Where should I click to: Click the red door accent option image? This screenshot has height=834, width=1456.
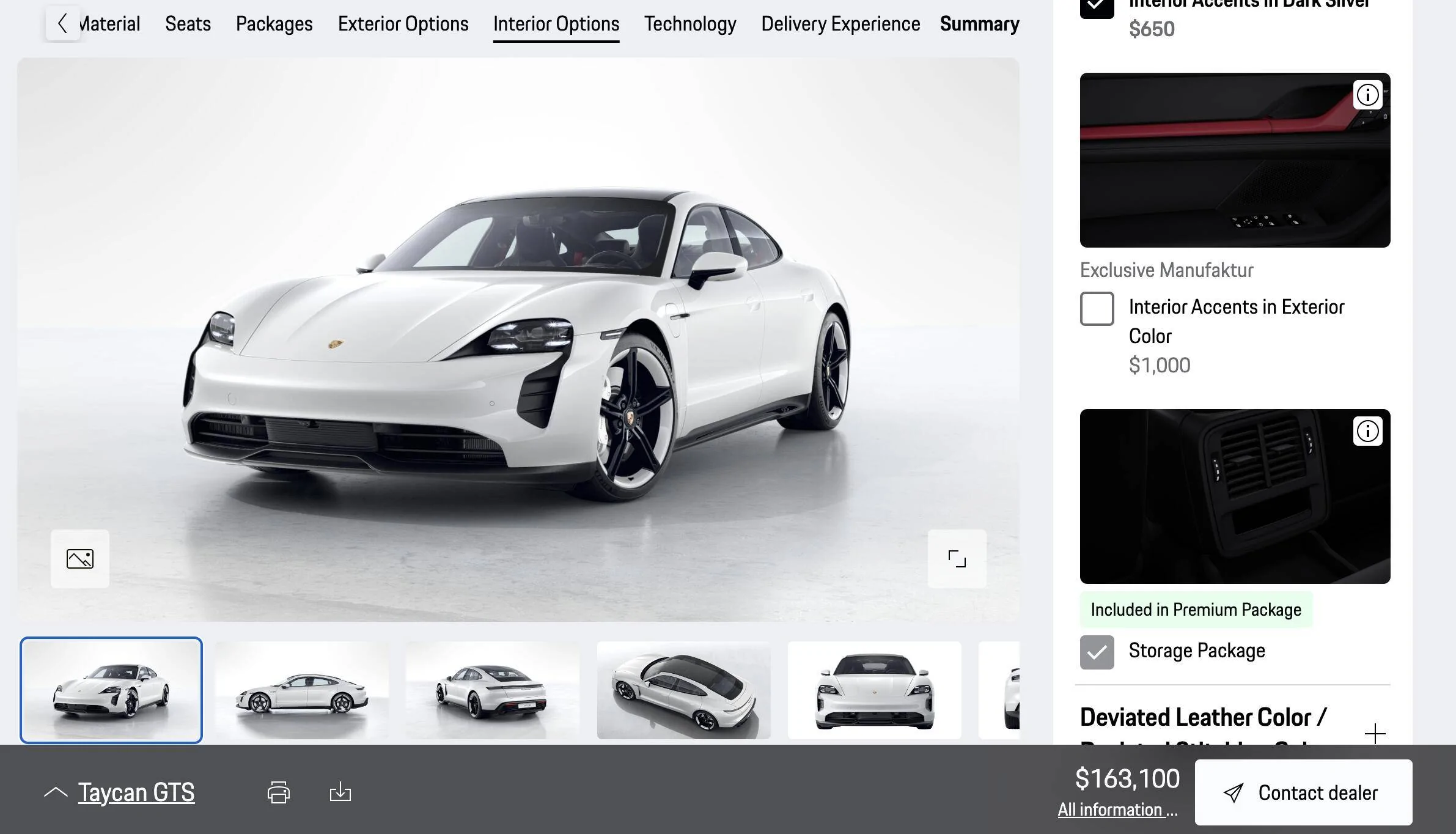tap(1235, 160)
